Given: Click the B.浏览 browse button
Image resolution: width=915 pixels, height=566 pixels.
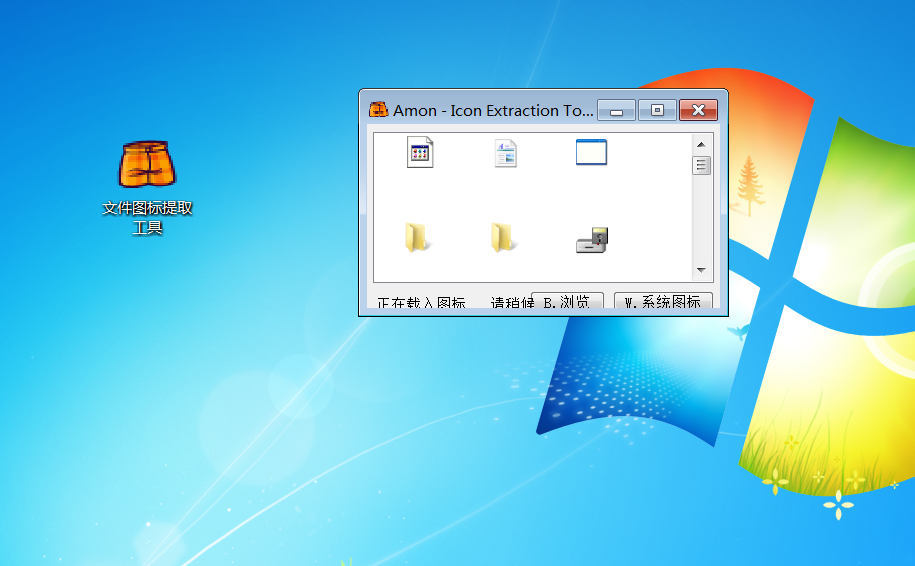Looking at the screenshot, I should pyautogui.click(x=567, y=301).
